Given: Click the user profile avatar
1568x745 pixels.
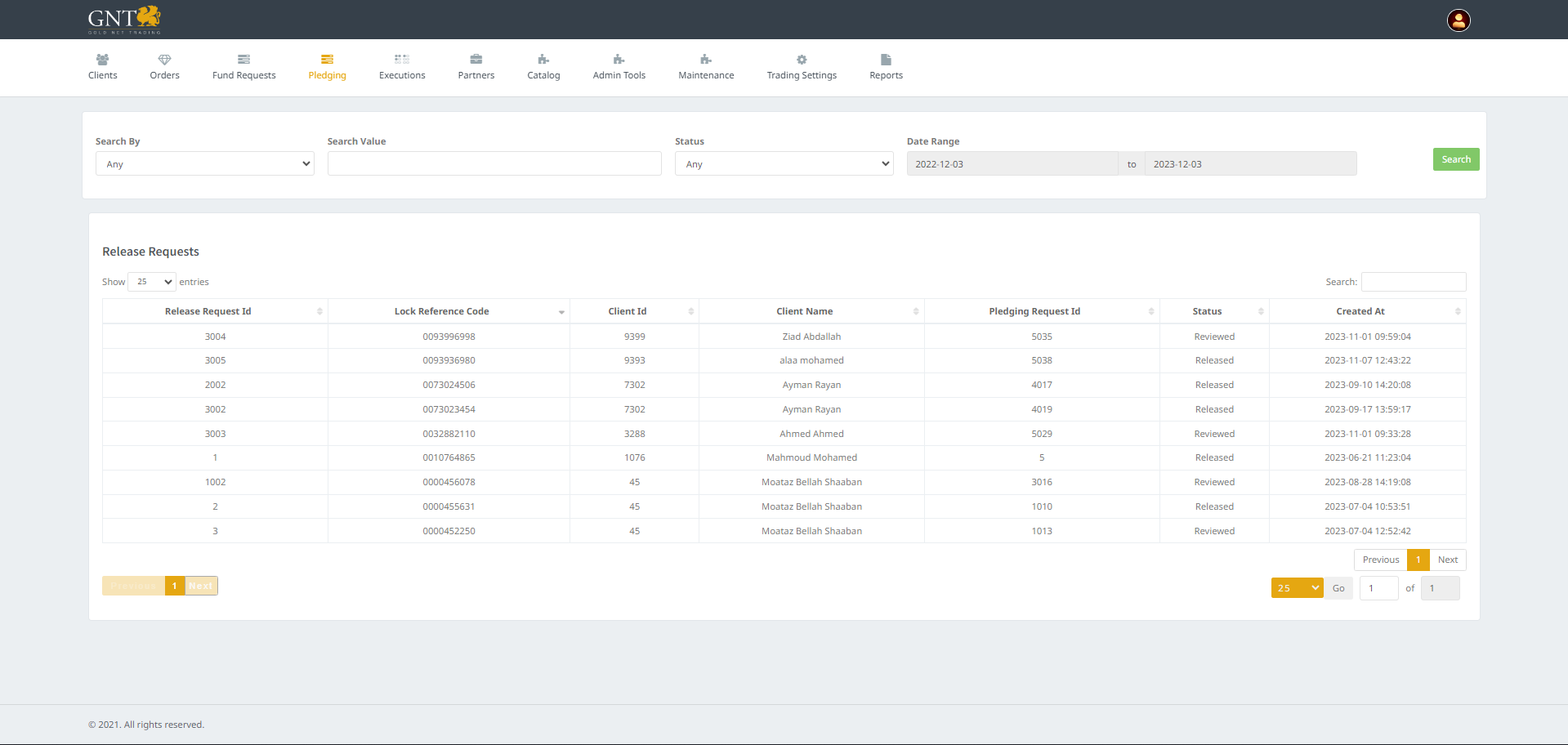Looking at the screenshot, I should 1459,20.
